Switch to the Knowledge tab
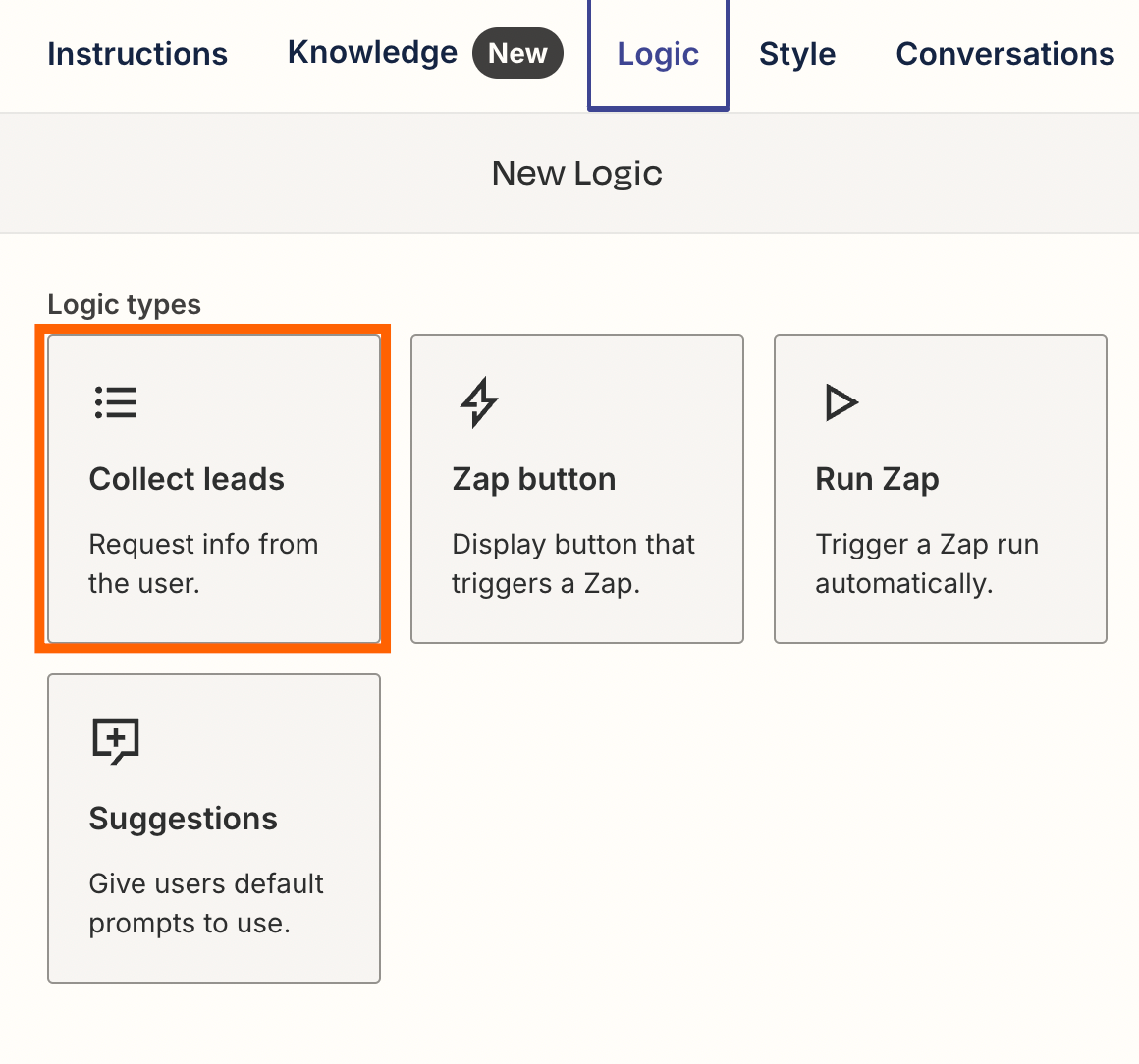This screenshot has height=1064, width=1139. [x=372, y=53]
